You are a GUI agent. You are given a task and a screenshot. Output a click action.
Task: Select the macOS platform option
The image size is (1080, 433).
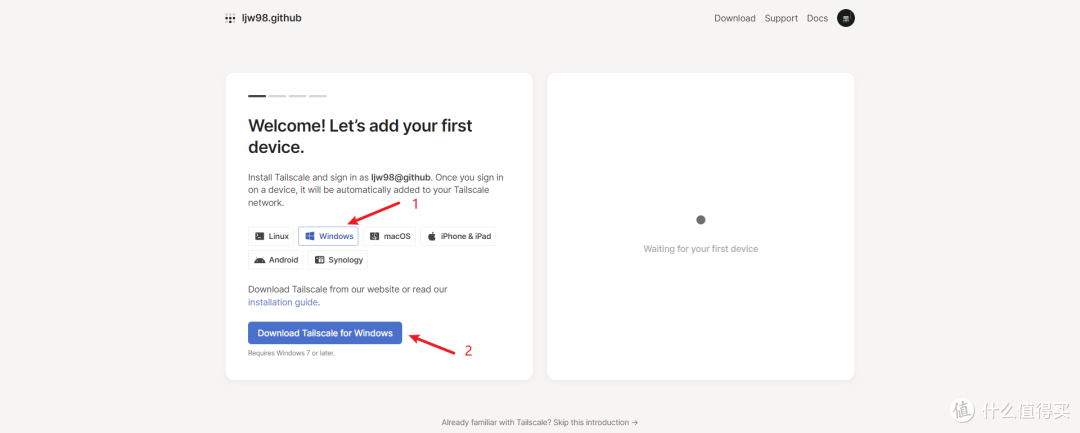(x=389, y=236)
